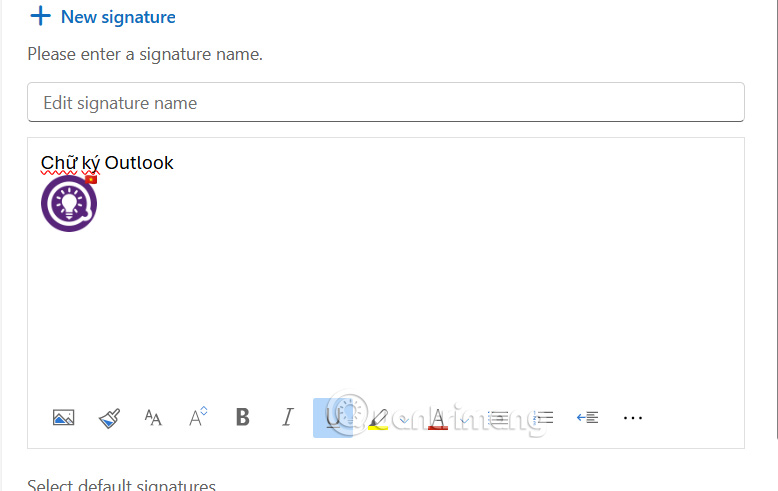778x491 pixels.
Task: Open the font size option
Action: pos(153,418)
